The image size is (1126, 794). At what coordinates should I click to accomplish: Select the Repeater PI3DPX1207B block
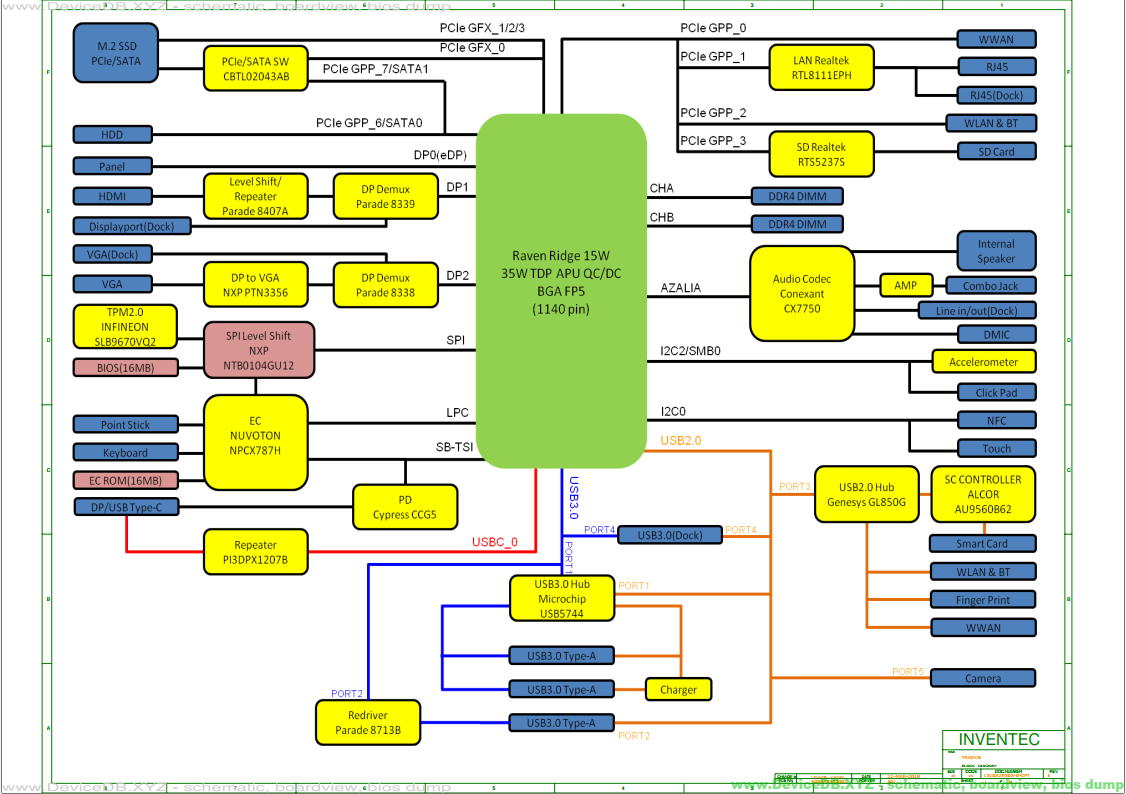click(x=255, y=553)
